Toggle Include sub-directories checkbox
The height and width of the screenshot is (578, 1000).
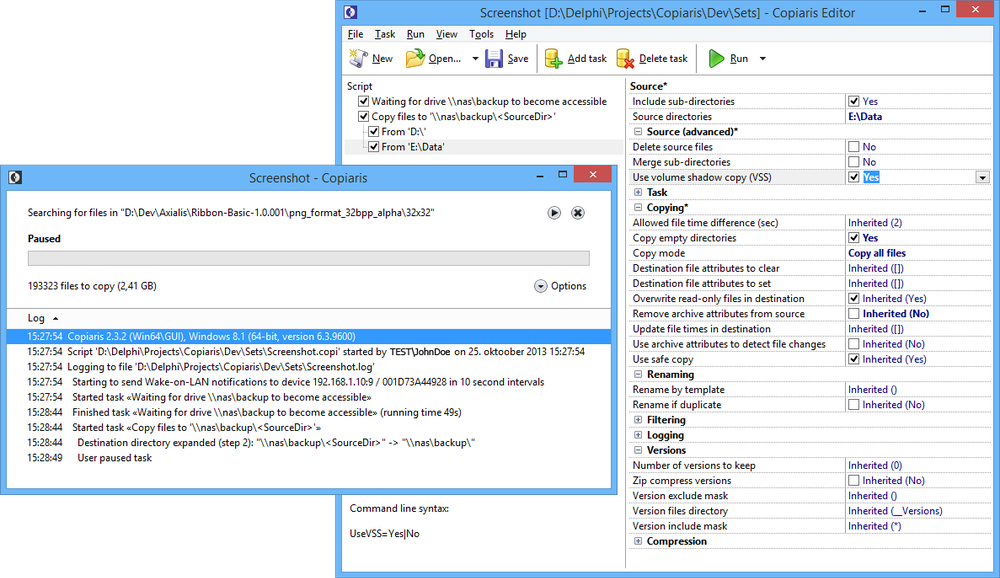click(853, 101)
